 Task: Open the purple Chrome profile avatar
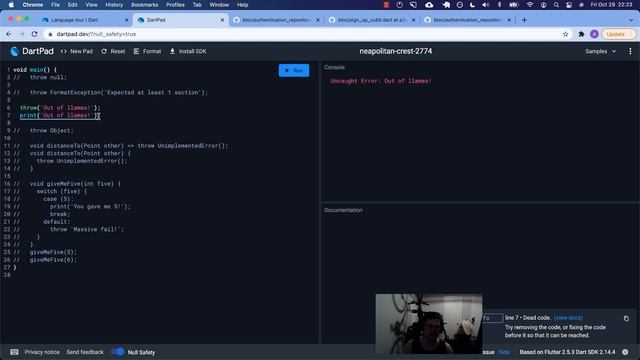click(x=594, y=34)
